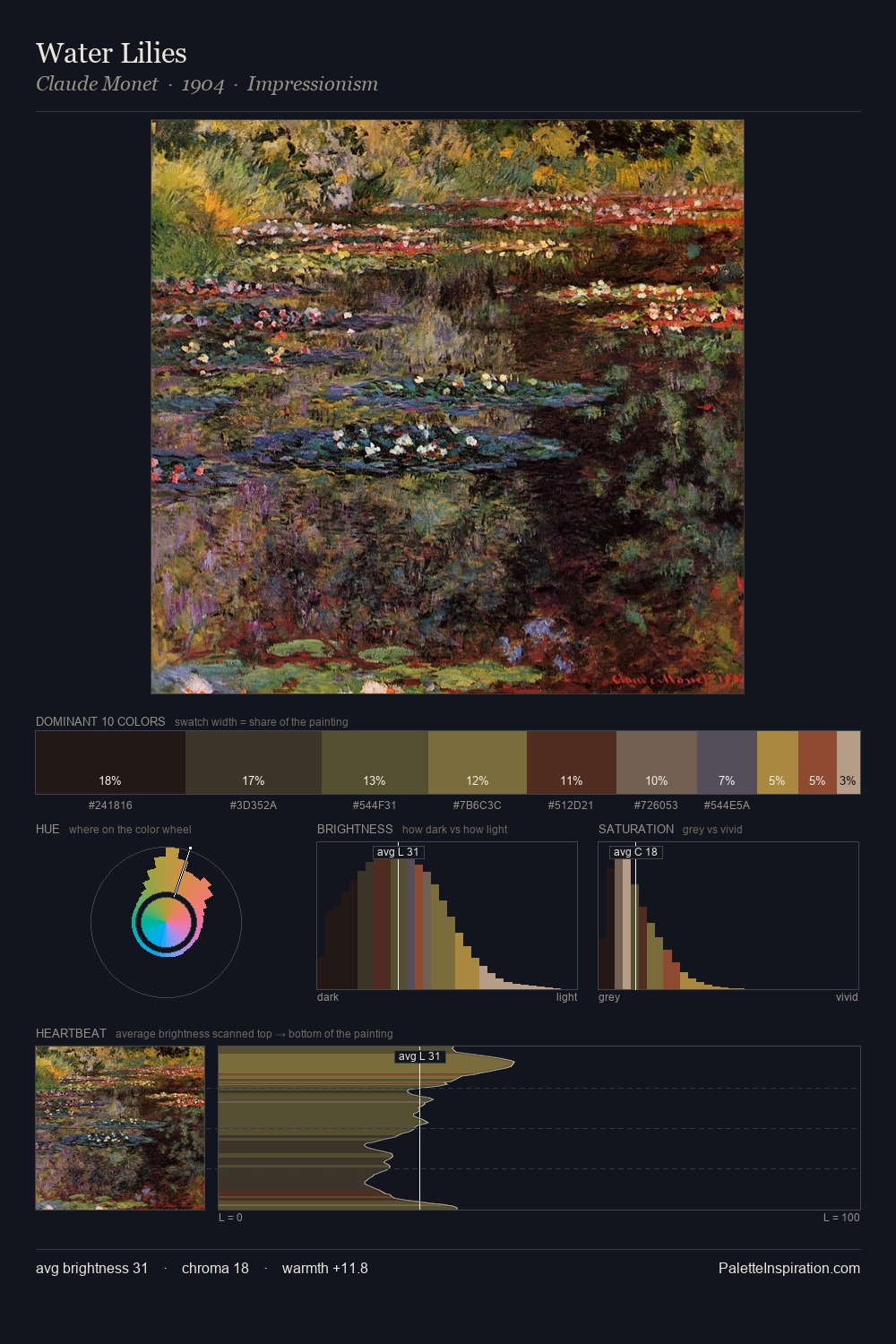Click the 'DOMINANT 10 COLORS' heading

tap(100, 721)
